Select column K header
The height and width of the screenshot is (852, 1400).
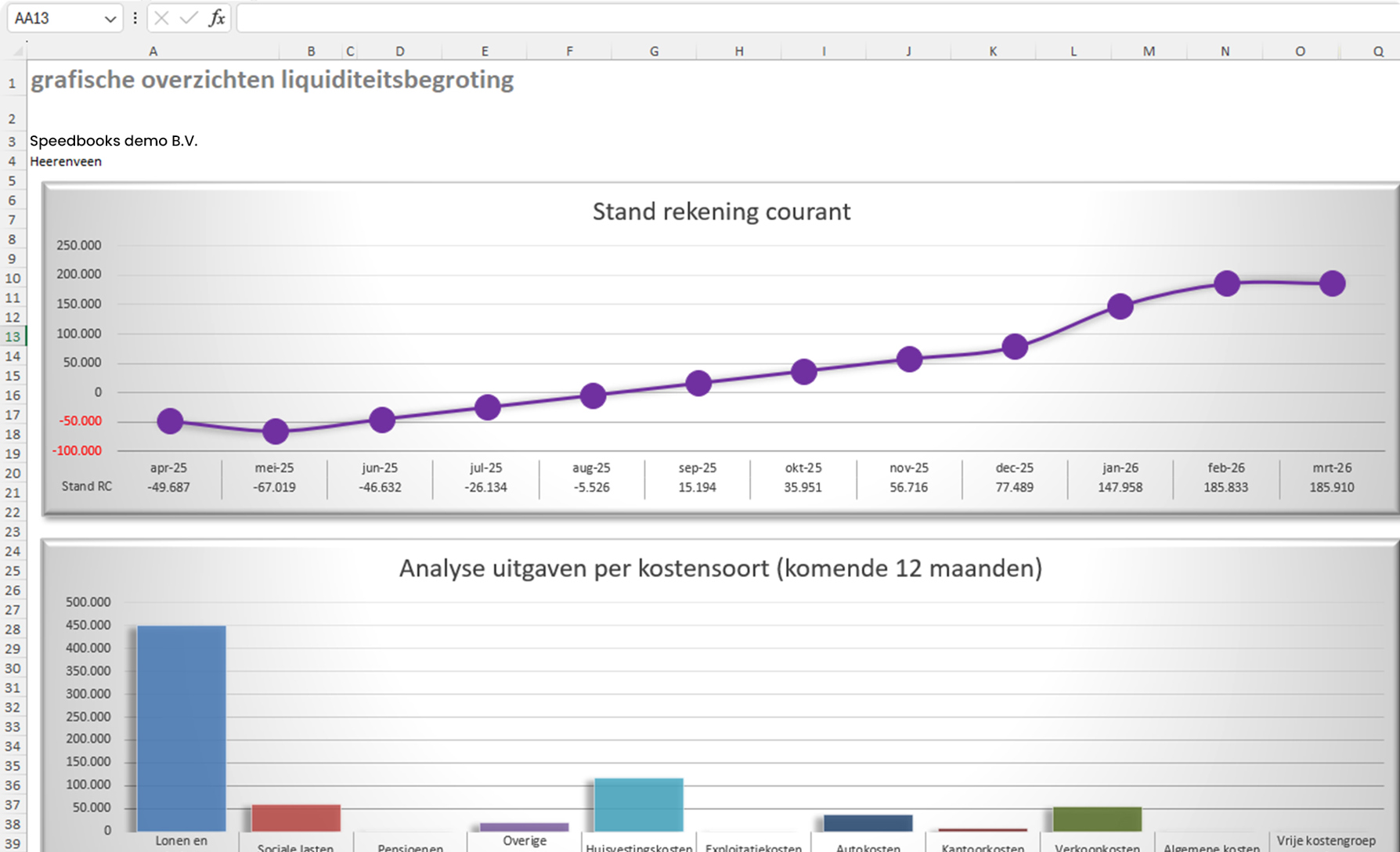click(993, 51)
